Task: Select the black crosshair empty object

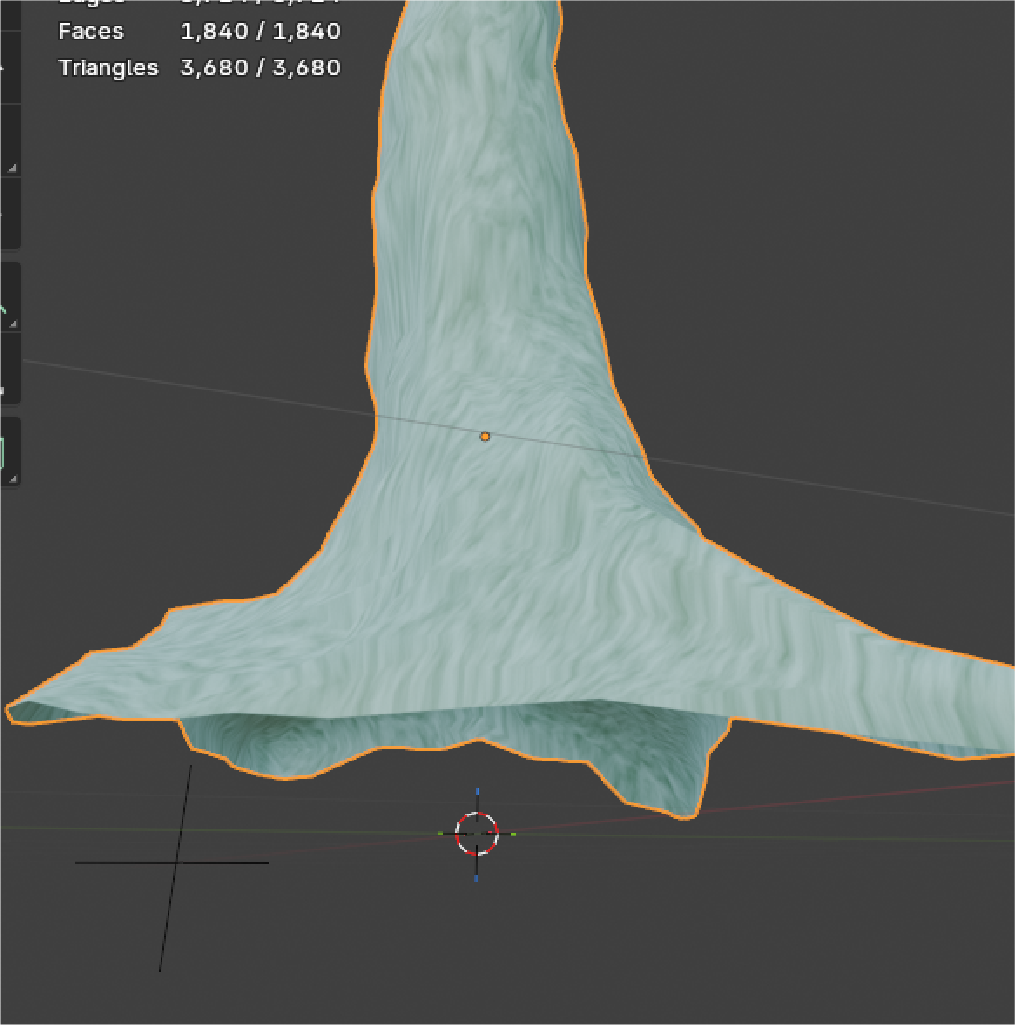Action: 176,861
